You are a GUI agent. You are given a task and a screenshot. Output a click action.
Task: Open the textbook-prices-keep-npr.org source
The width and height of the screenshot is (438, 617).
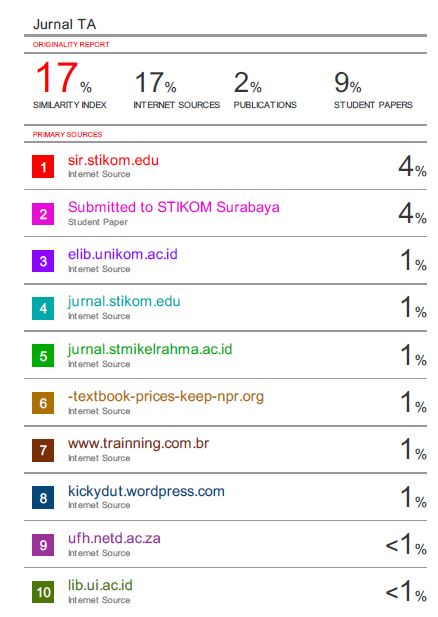click(x=166, y=396)
